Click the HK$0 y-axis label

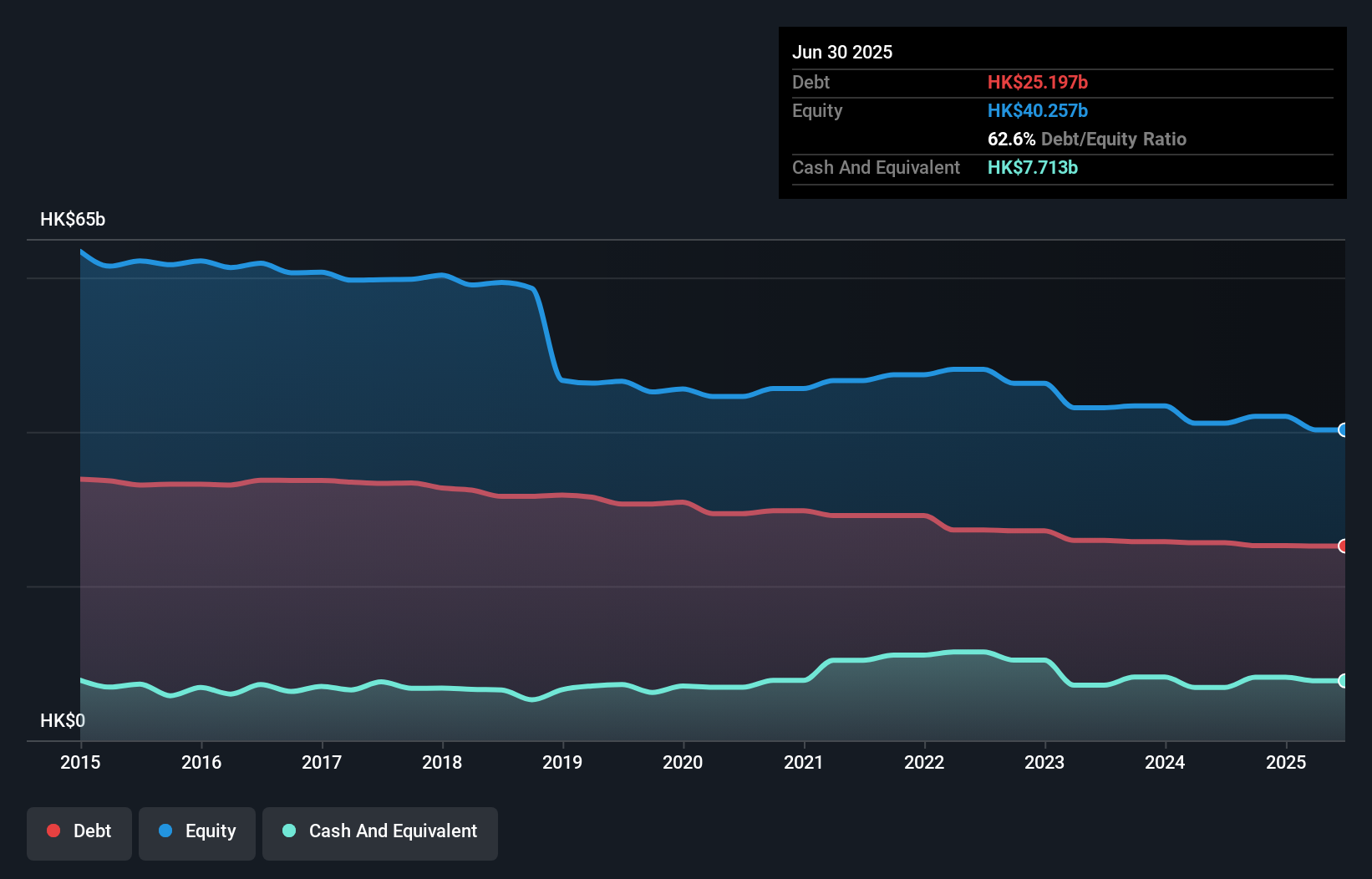(63, 720)
